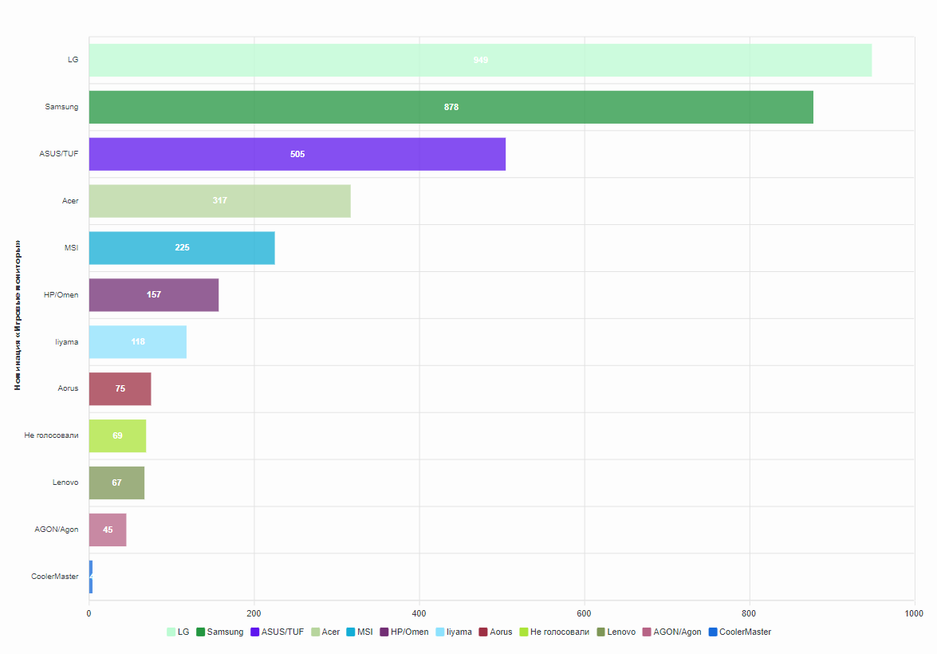Select the MSI bar showing 225

[182, 248]
